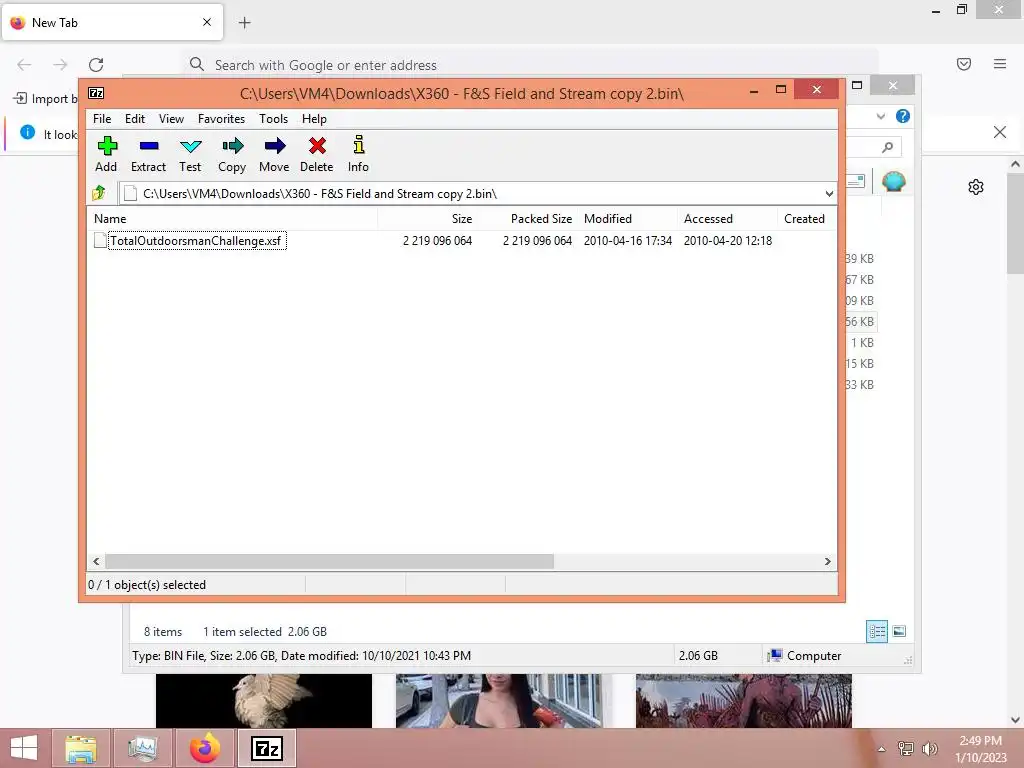Click the modified date 2010-04-16 17:34
The width and height of the screenshot is (1024, 768).
[628, 241]
